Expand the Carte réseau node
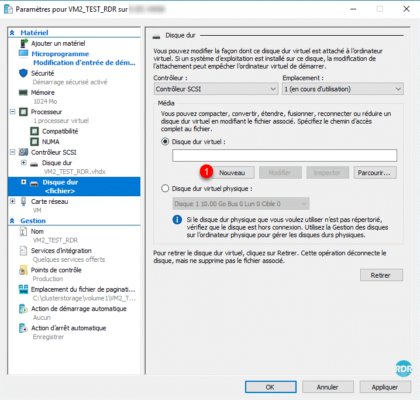 point(12,201)
